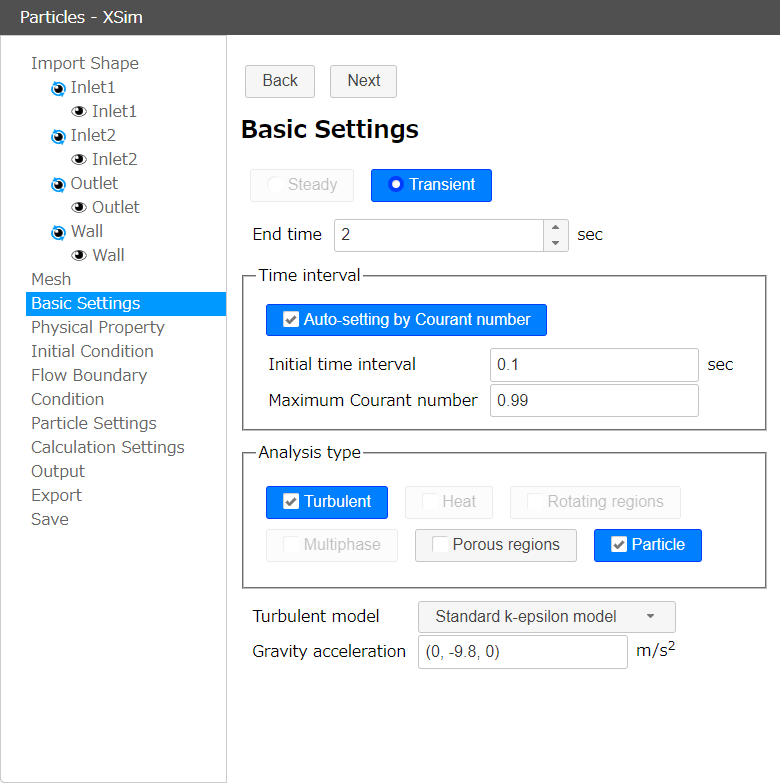Toggle eye icon of Wall child item

pyautogui.click(x=79, y=255)
